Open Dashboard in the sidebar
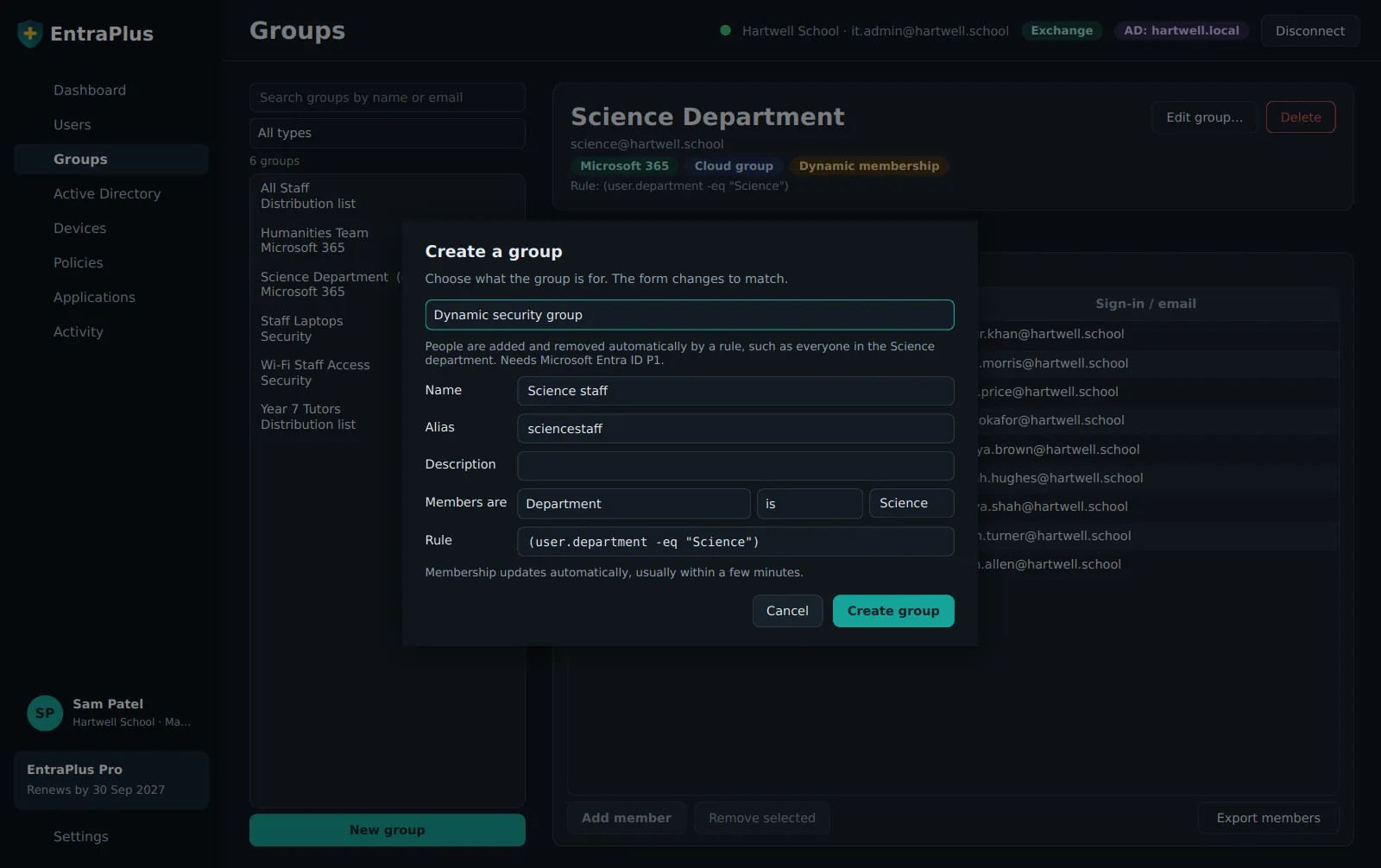 click(x=111, y=91)
